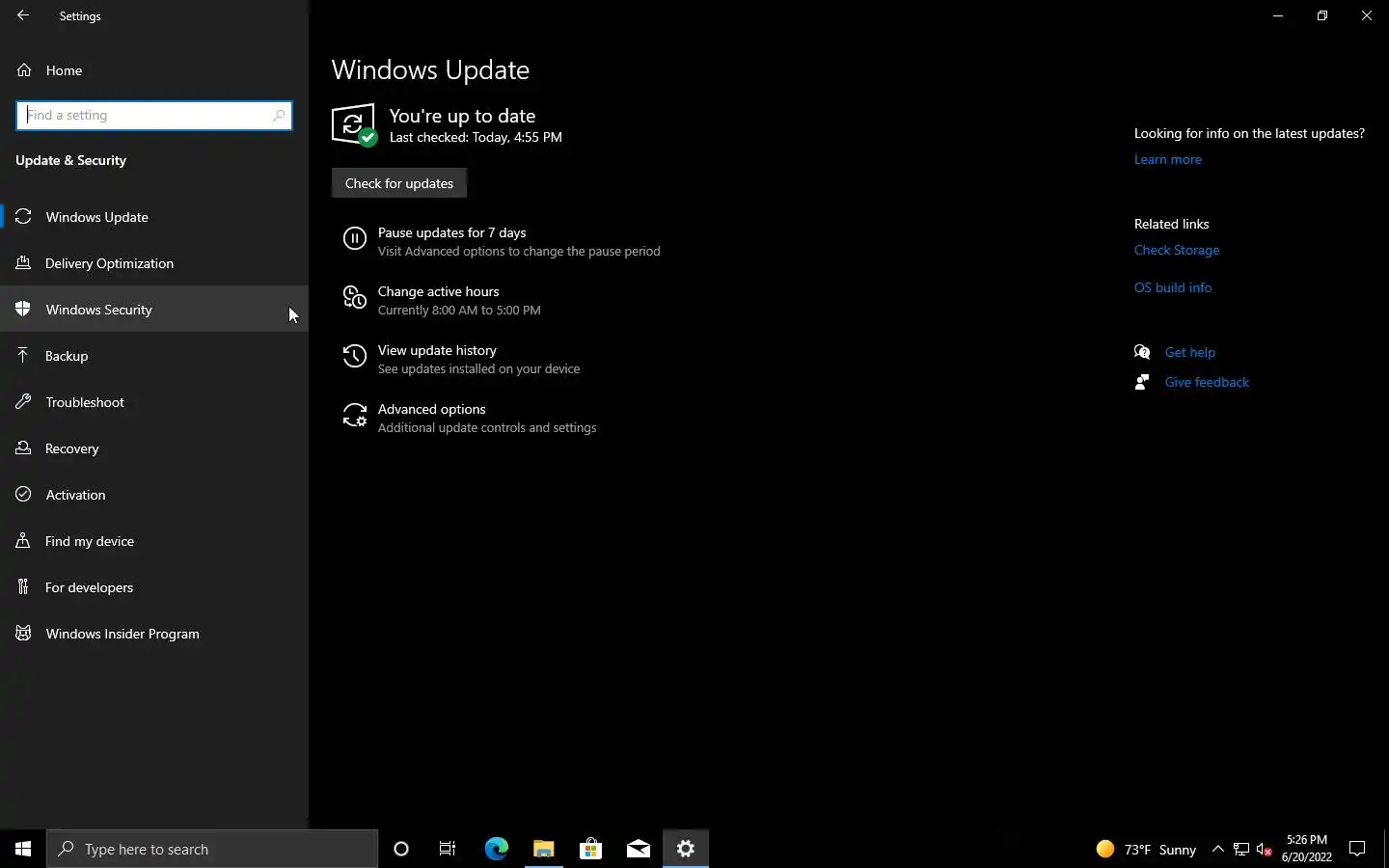Image resolution: width=1389 pixels, height=868 pixels.
Task: Click the Get help chat icon
Action: coord(1142,352)
